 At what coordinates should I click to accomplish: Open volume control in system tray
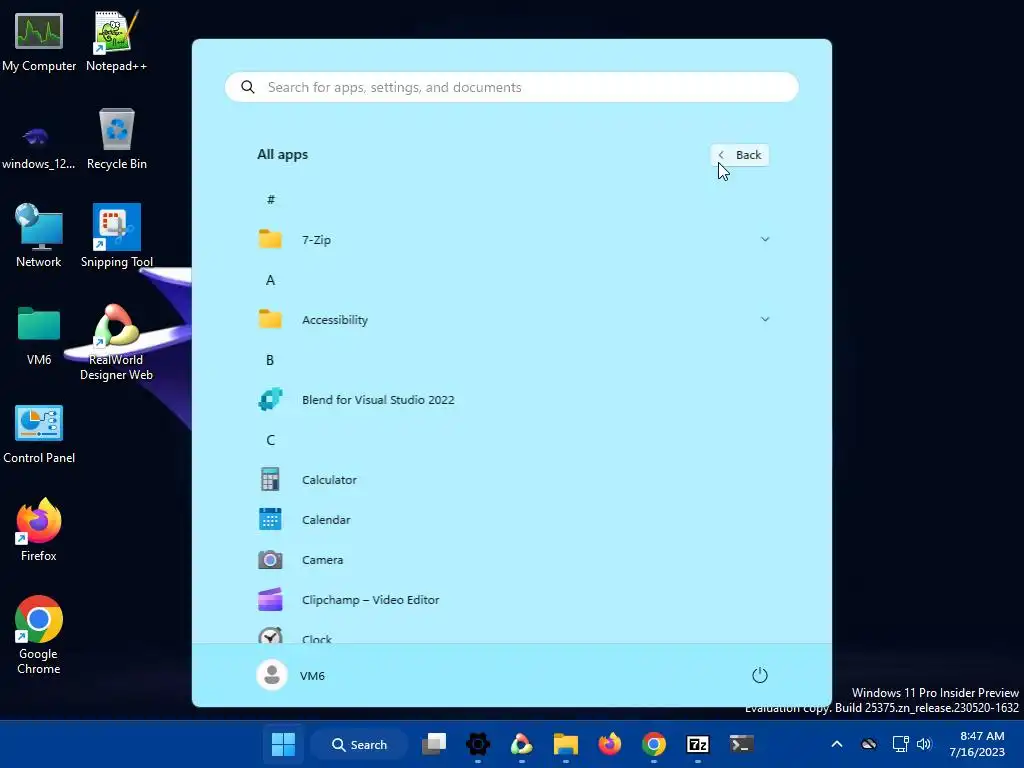[x=924, y=744]
